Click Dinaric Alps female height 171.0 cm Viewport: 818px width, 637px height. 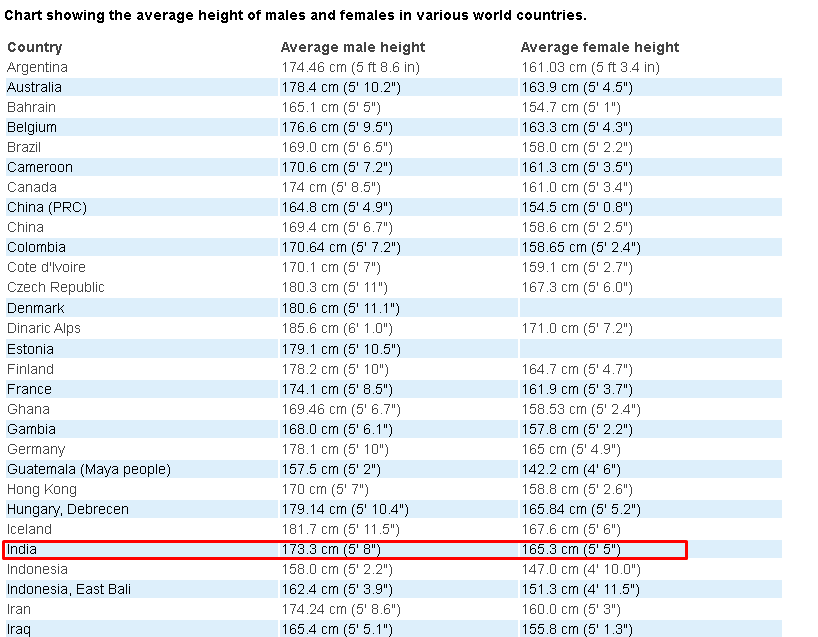tap(577, 328)
